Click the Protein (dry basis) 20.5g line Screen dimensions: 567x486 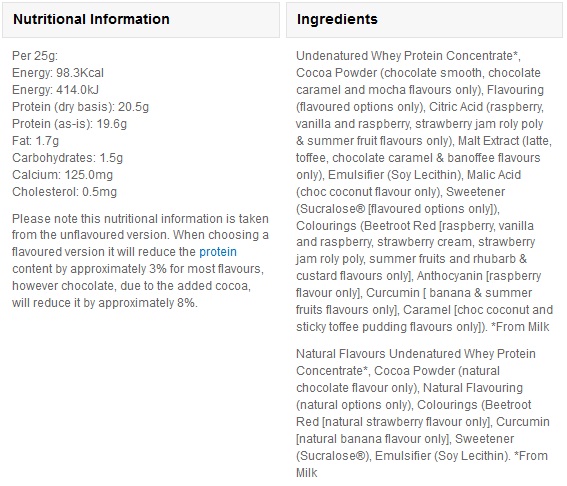pyautogui.click(x=80, y=107)
